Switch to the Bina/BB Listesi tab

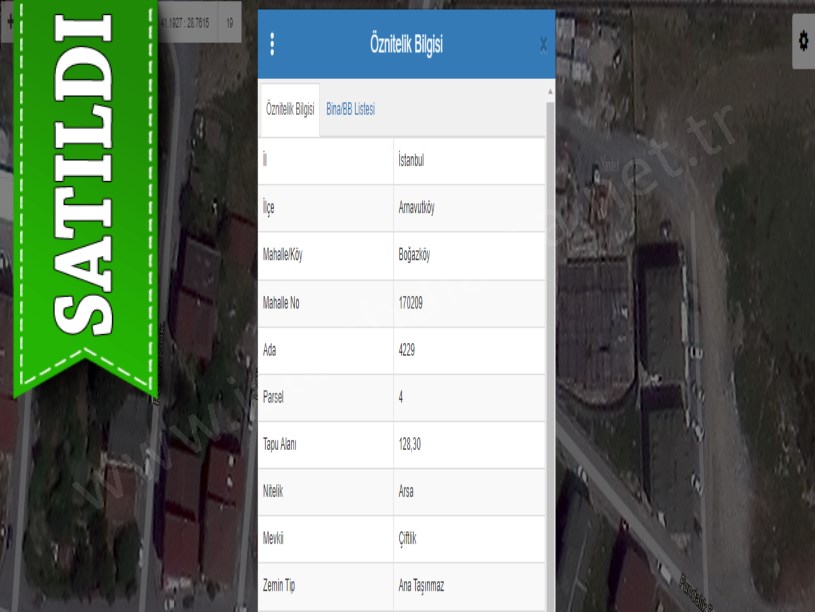click(350, 109)
